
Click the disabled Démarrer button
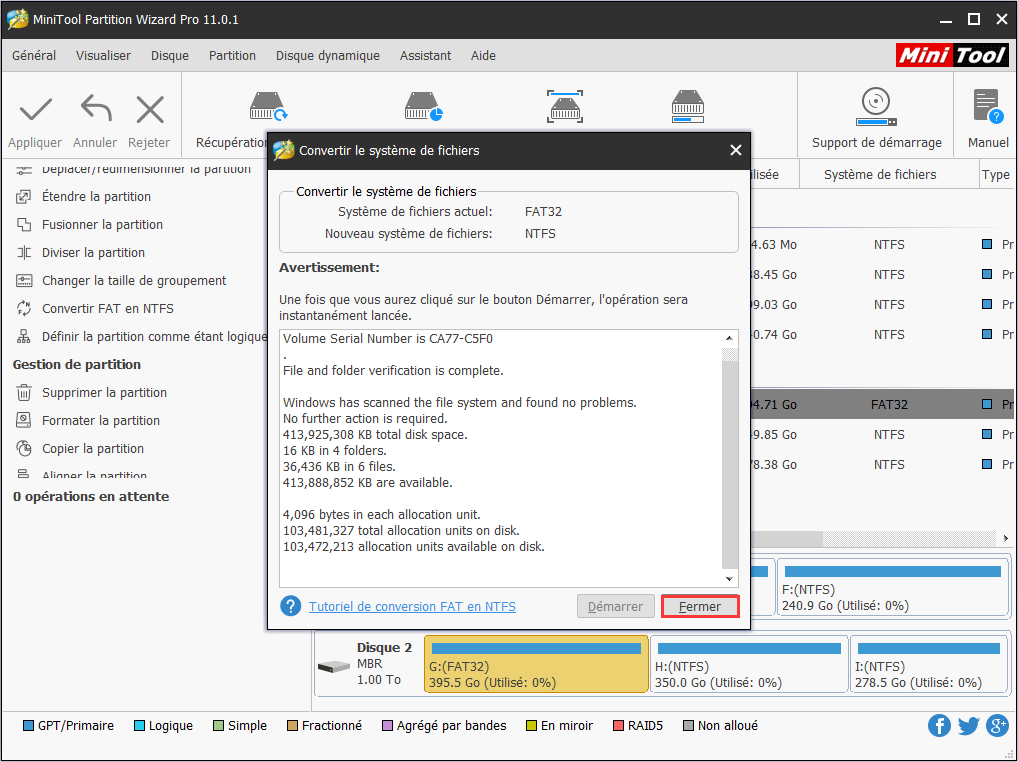(615, 606)
